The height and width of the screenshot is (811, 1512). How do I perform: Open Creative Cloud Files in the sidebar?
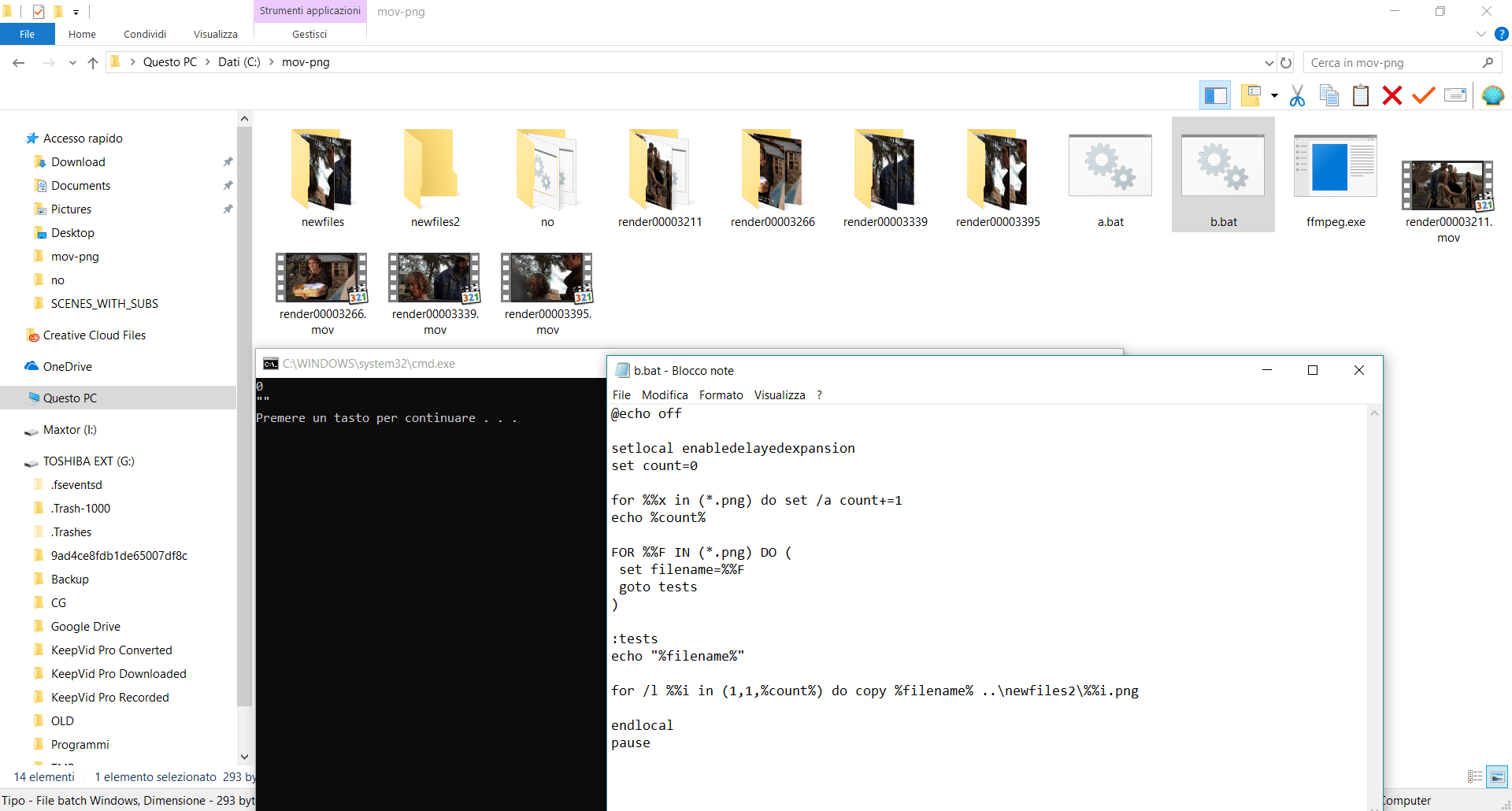tap(94, 335)
